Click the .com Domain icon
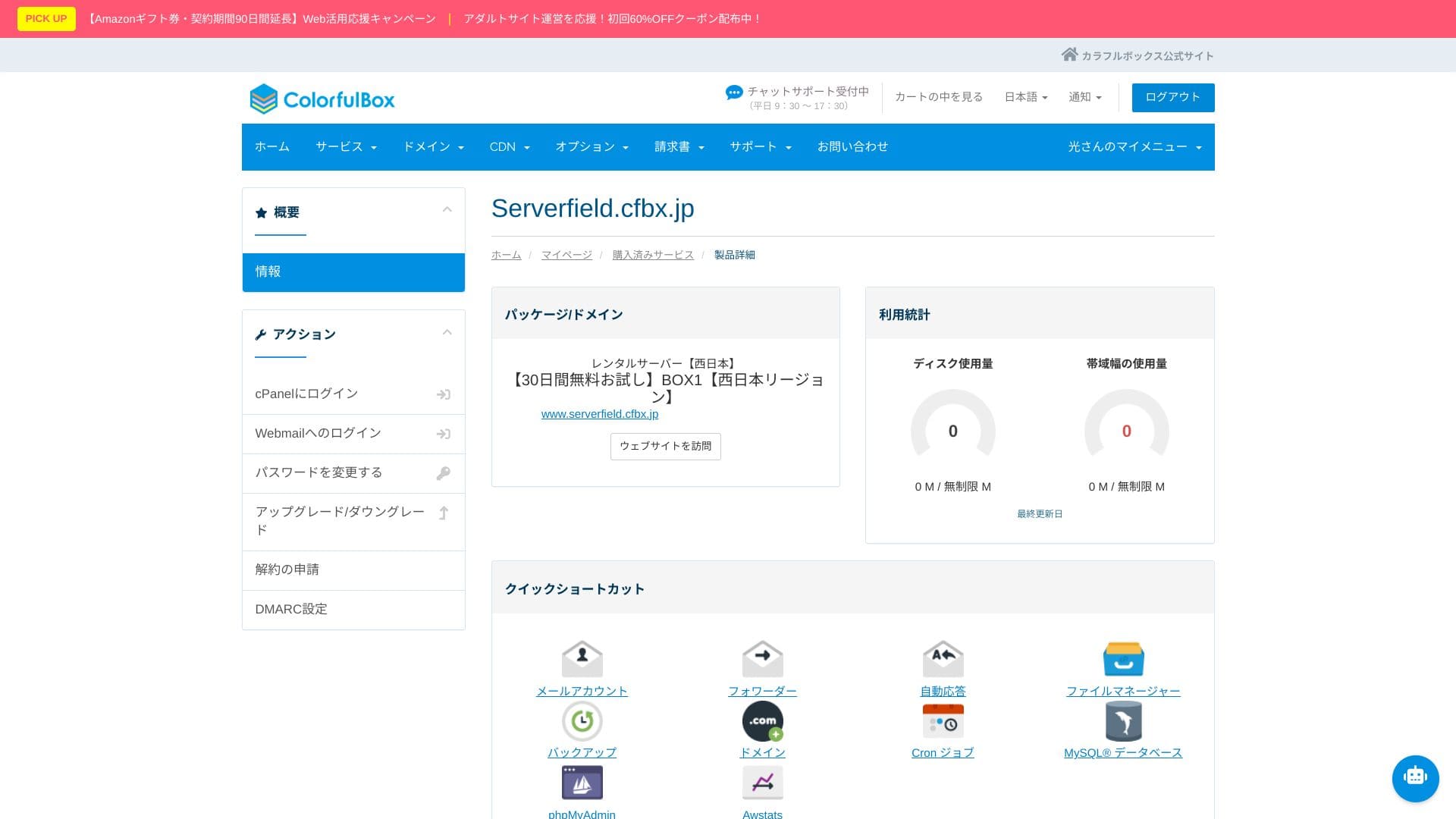This screenshot has width=1456, height=819. [762, 720]
